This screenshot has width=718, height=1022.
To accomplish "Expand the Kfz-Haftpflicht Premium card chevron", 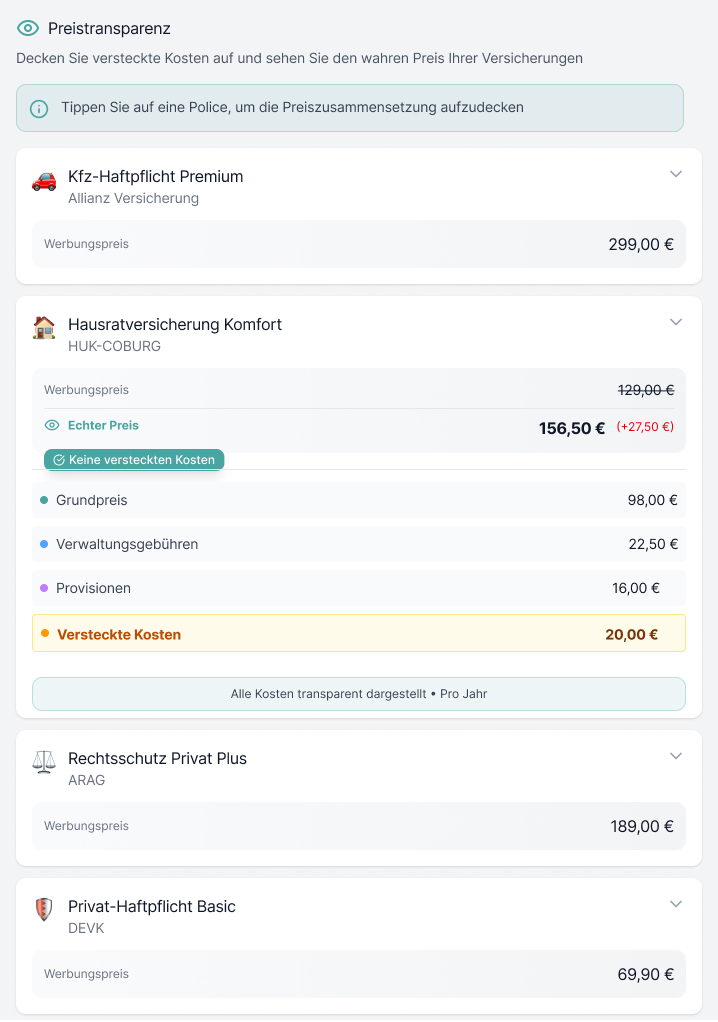I will pyautogui.click(x=676, y=174).
